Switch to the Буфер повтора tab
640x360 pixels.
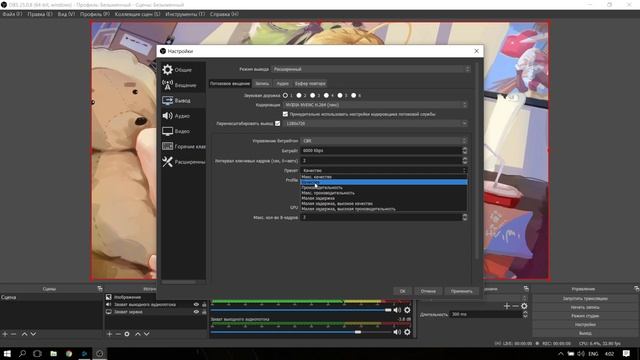coord(310,83)
